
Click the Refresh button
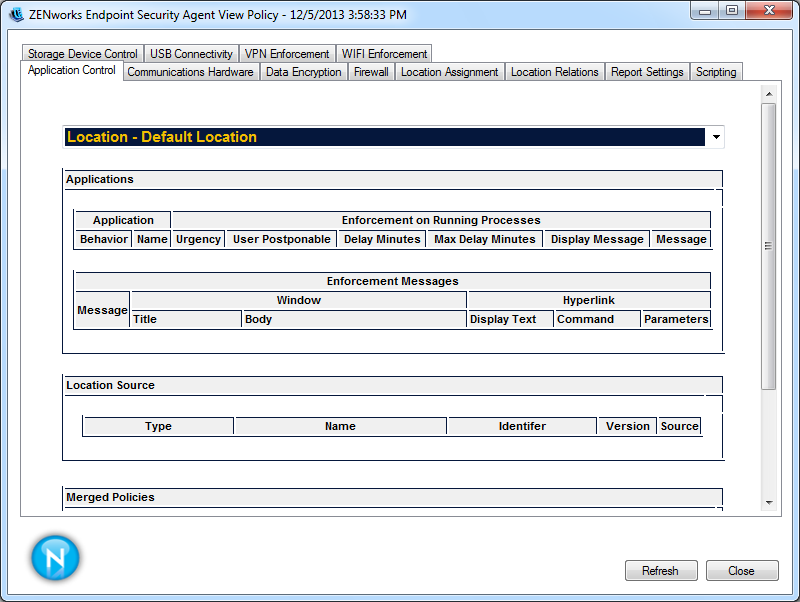point(661,570)
